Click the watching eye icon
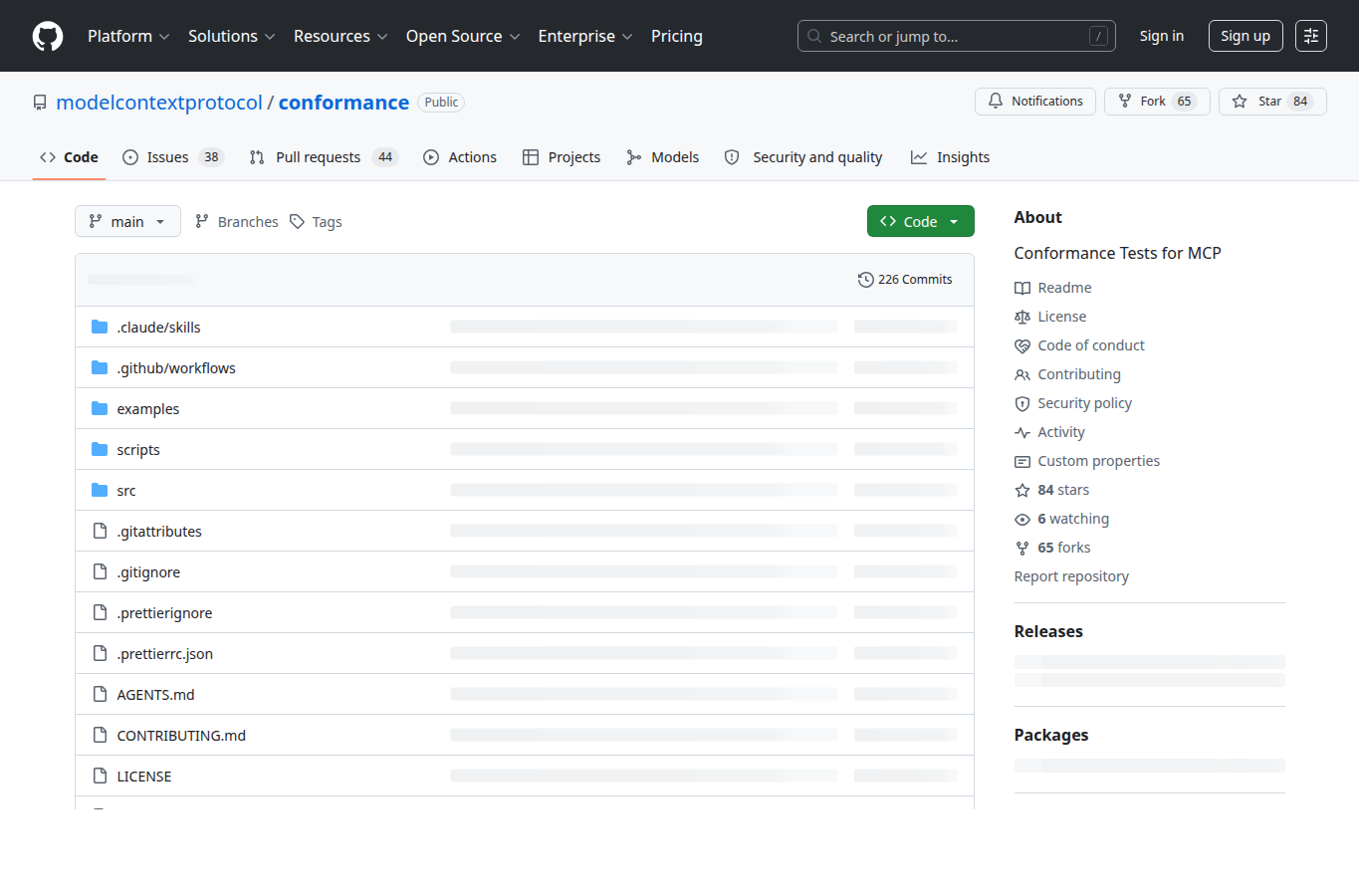The height and width of the screenshot is (896, 1359). (x=1022, y=519)
